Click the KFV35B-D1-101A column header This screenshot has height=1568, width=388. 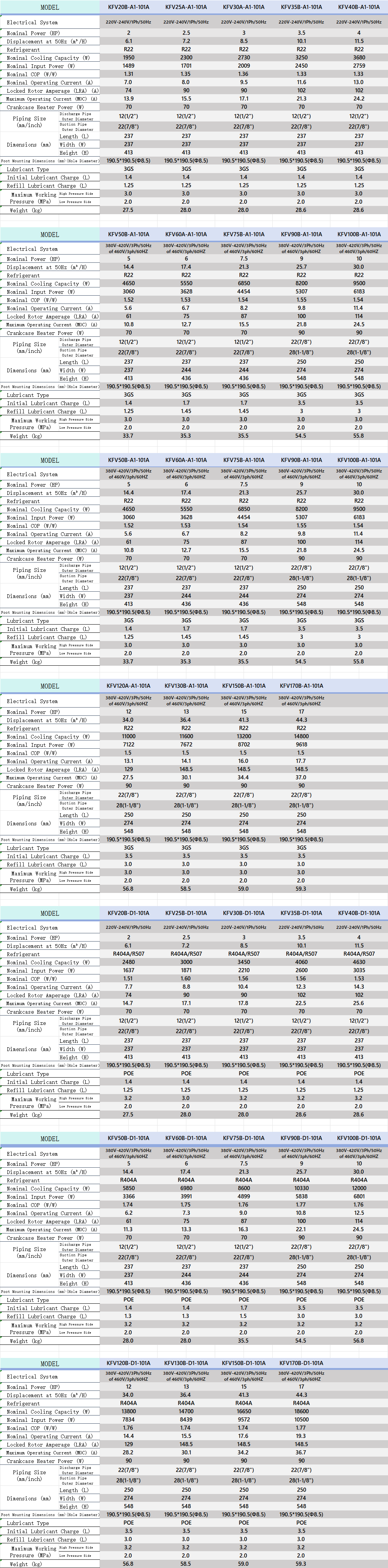click(302, 913)
